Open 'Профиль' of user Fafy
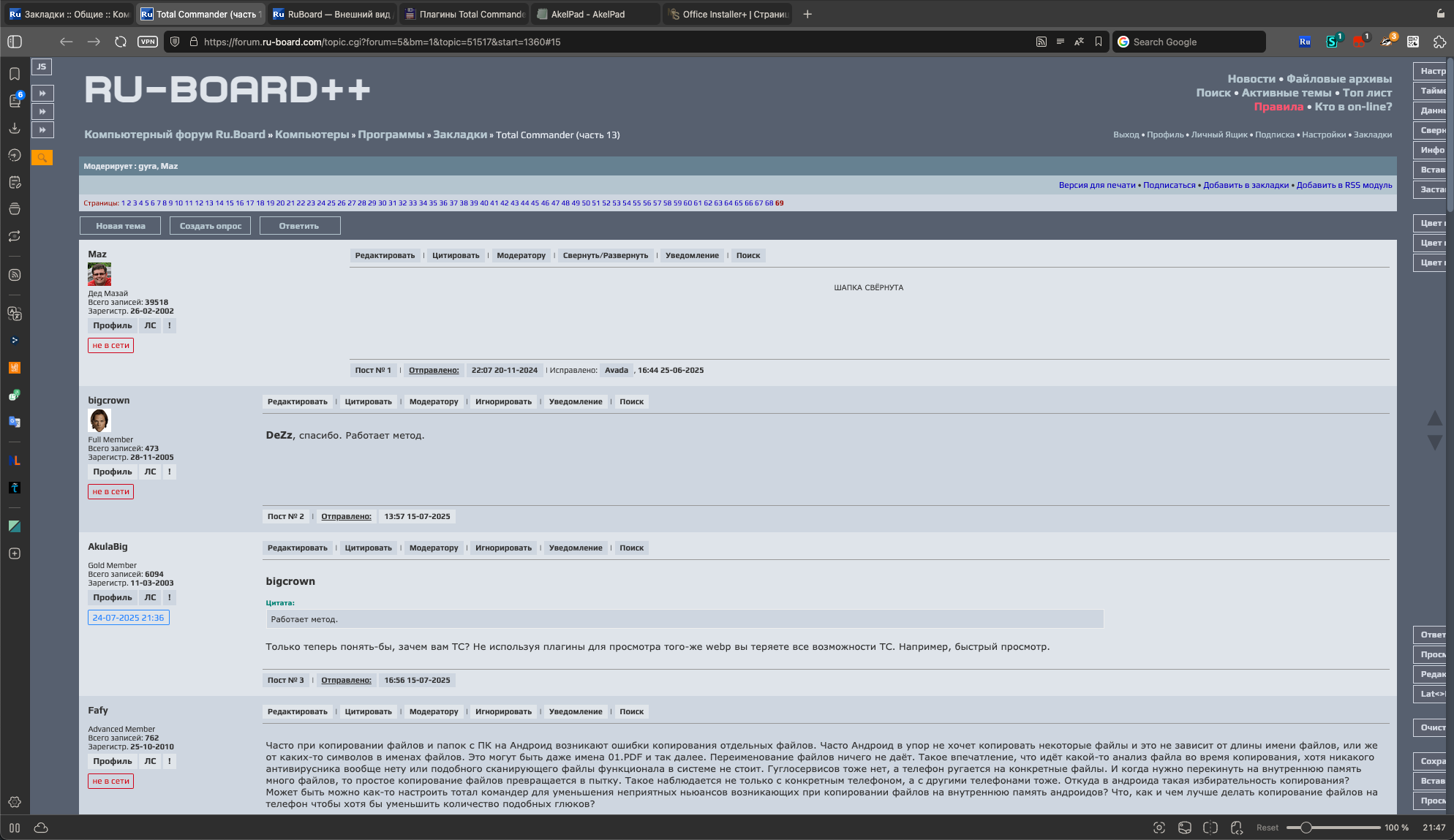 pos(113,761)
